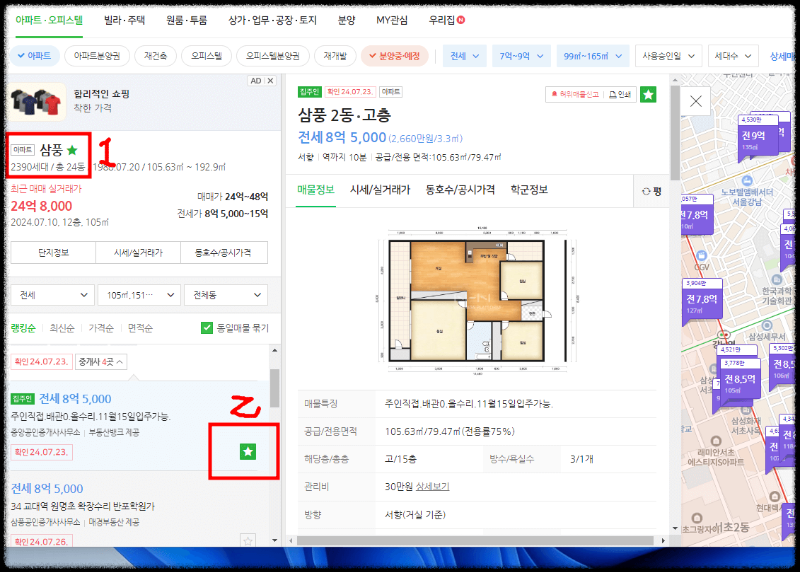Click the listing list scrollbar down arrow
This screenshot has width=800, height=572.
[x=274, y=540]
